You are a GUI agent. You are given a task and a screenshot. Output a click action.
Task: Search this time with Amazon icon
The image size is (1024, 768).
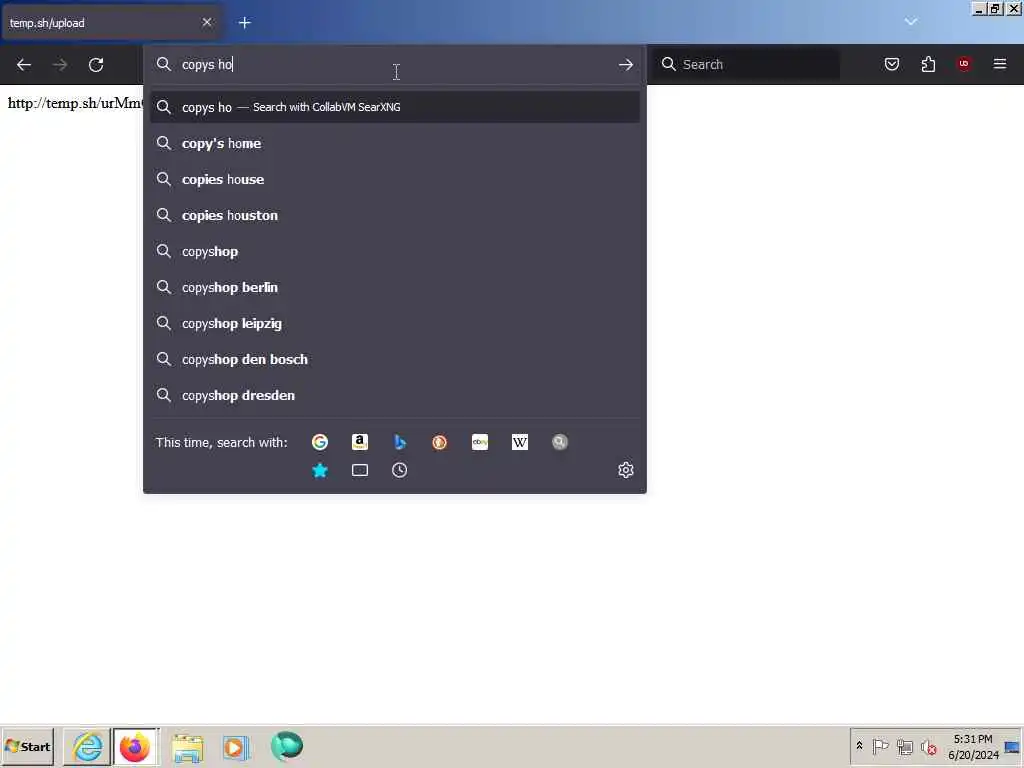pyautogui.click(x=360, y=442)
